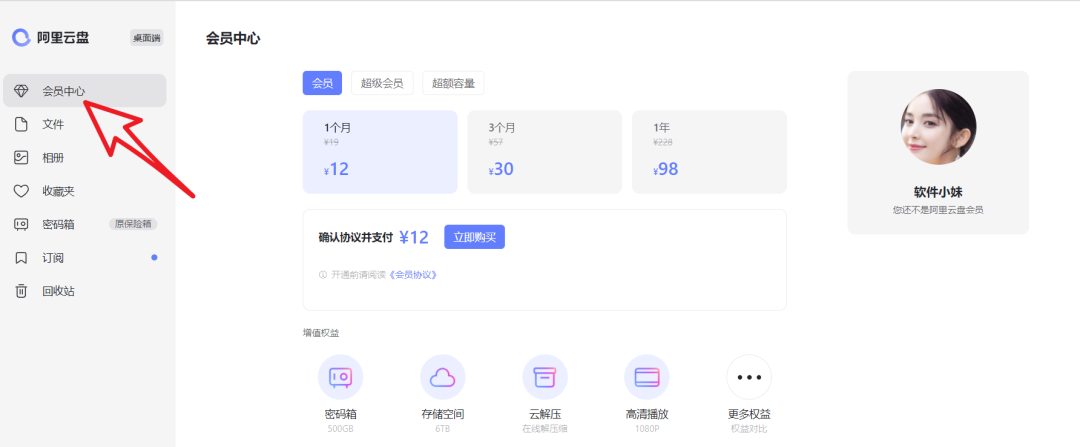The height and width of the screenshot is (447, 1080).
Task: Click the photo icon beside 相册
Action: [x=21, y=158]
